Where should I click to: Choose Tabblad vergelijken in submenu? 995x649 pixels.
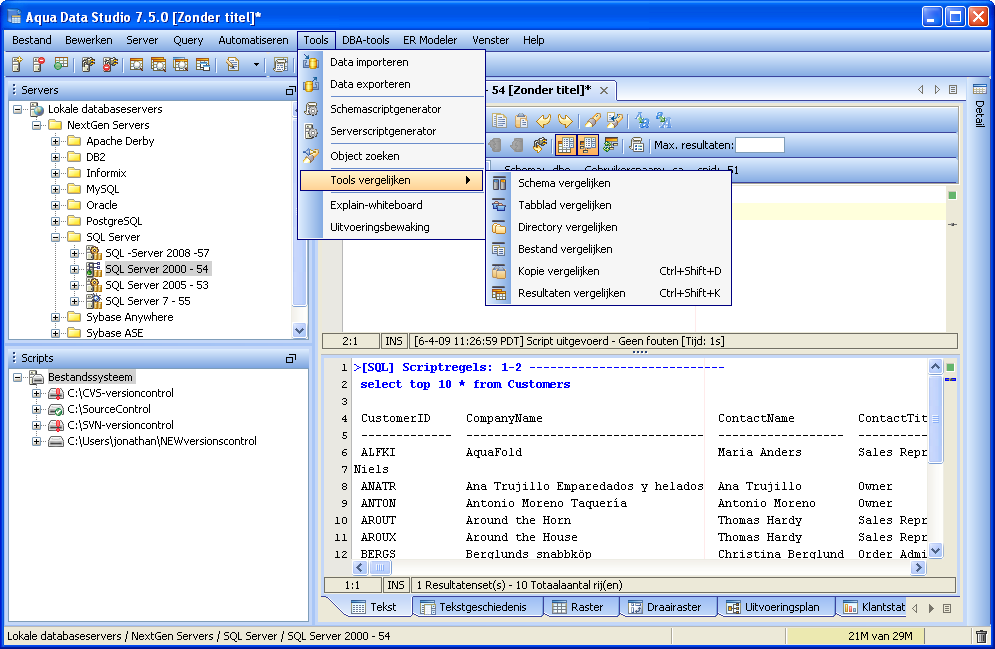click(x=608, y=205)
